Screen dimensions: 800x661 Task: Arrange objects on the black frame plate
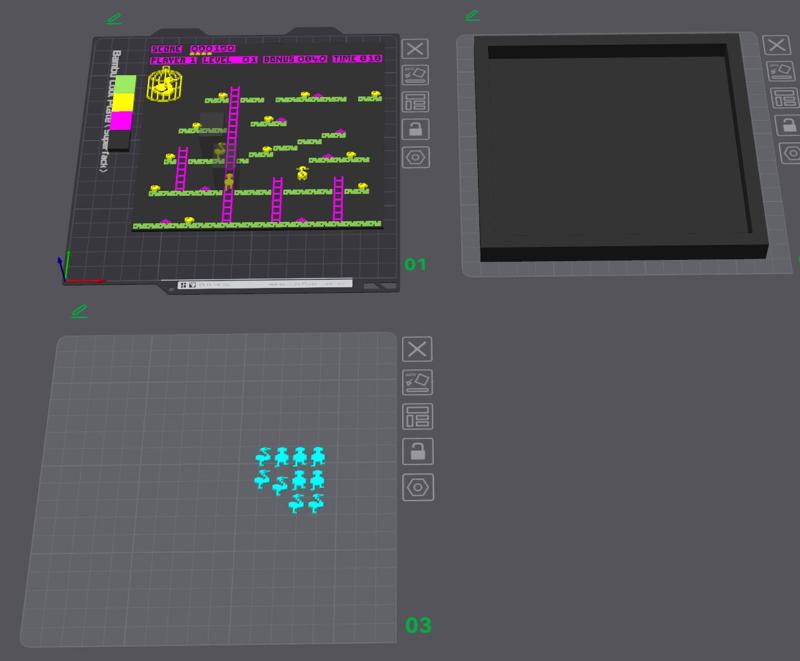784,98
